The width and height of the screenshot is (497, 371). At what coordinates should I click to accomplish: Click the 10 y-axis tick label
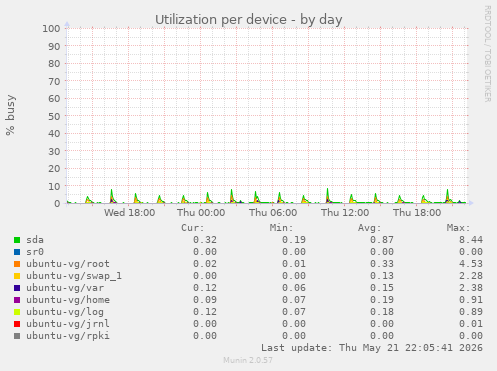click(x=54, y=186)
